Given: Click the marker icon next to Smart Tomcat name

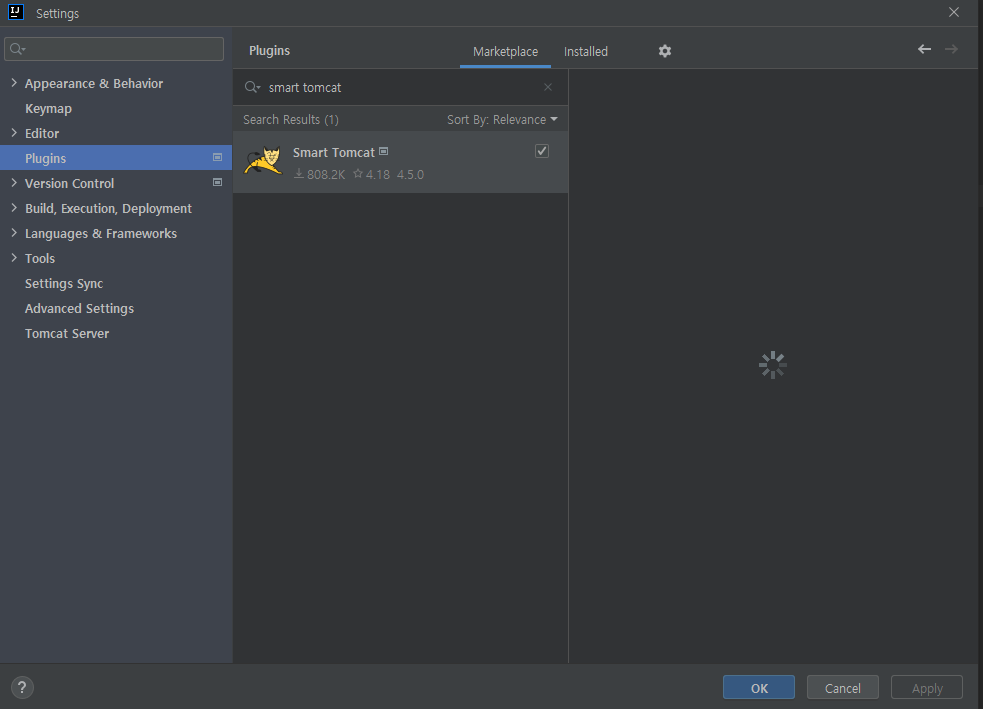Looking at the screenshot, I should point(384,151).
